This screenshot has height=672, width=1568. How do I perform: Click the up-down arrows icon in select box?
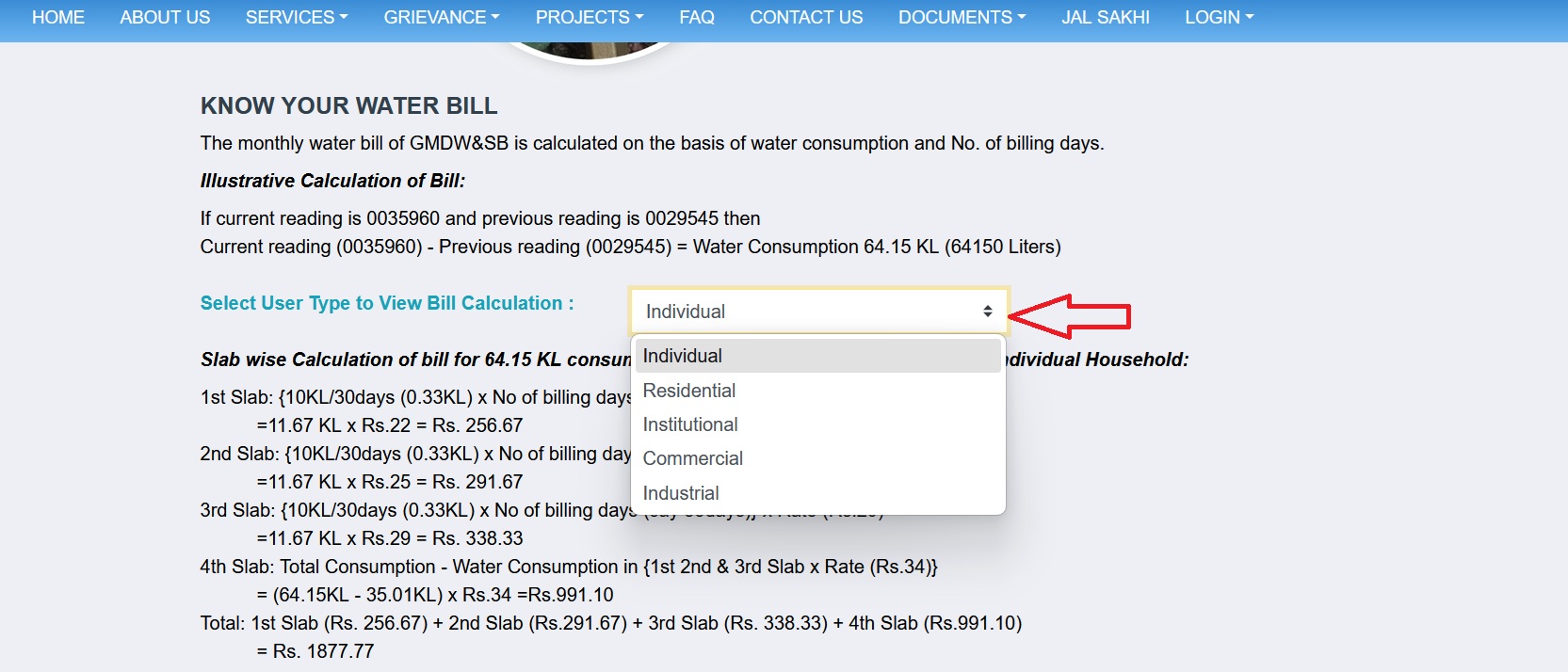[x=987, y=312]
